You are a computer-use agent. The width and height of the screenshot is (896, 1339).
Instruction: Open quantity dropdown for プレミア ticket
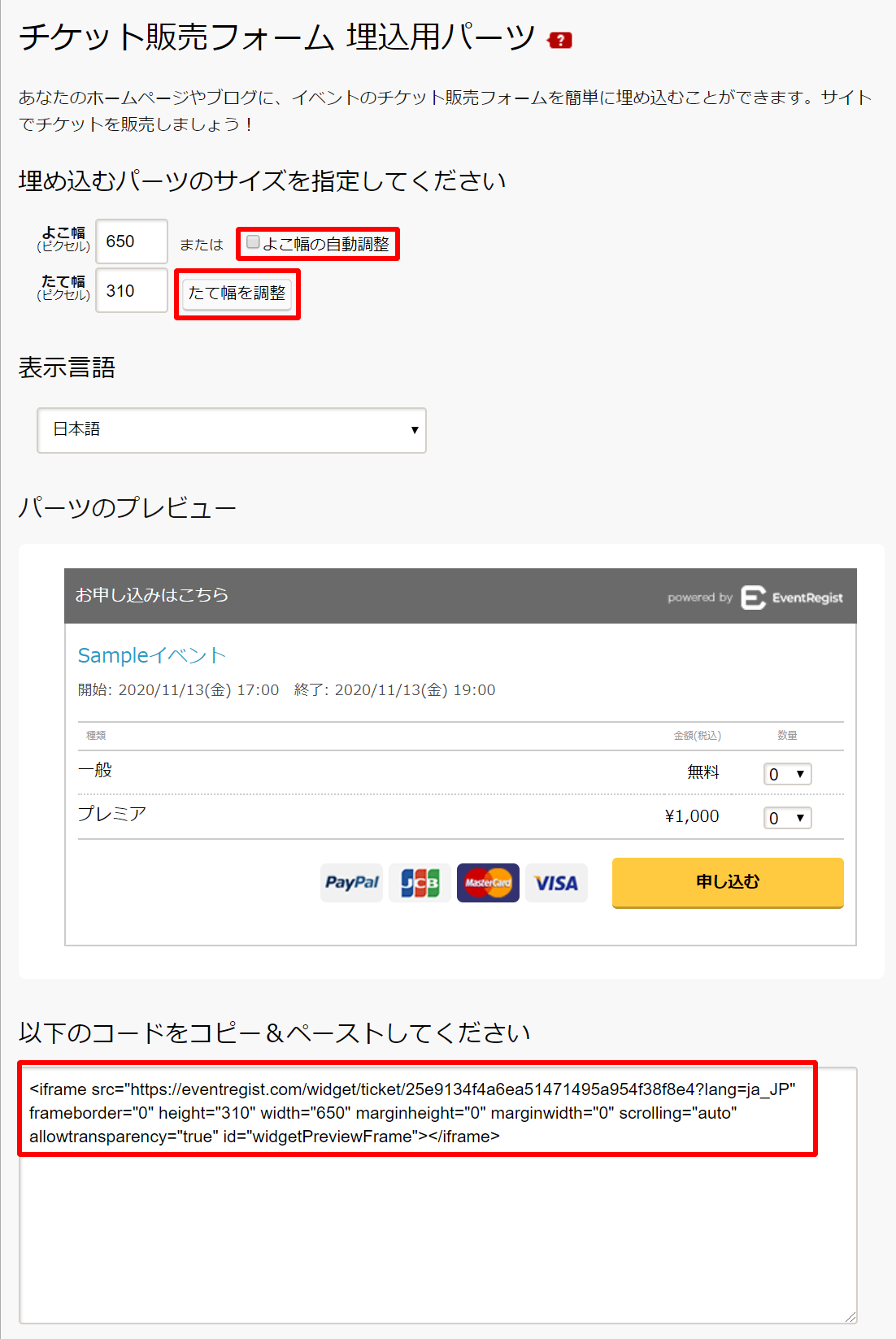tap(787, 818)
